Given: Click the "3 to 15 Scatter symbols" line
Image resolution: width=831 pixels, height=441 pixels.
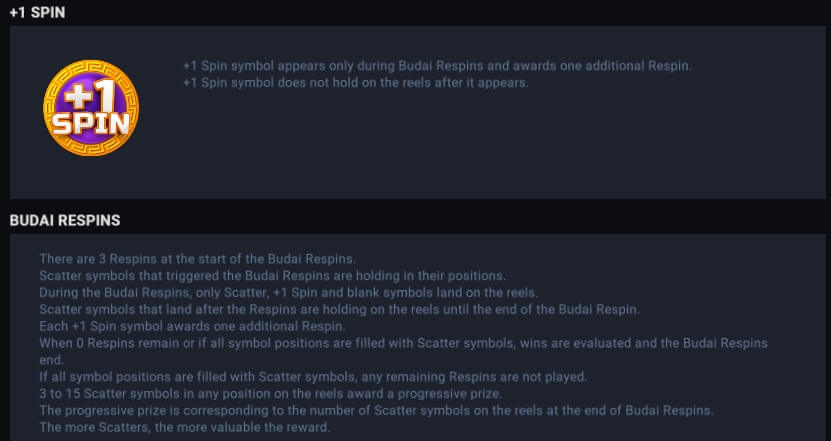Looking at the screenshot, I should point(271,394).
